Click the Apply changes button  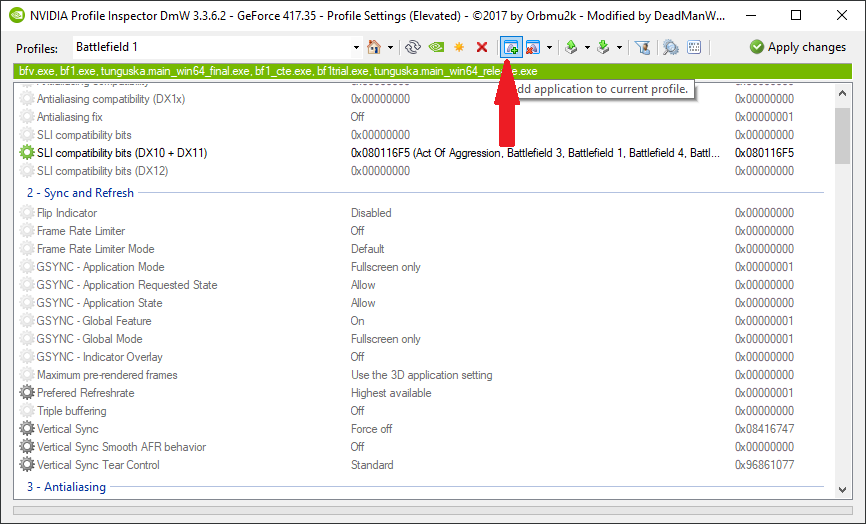pos(798,47)
